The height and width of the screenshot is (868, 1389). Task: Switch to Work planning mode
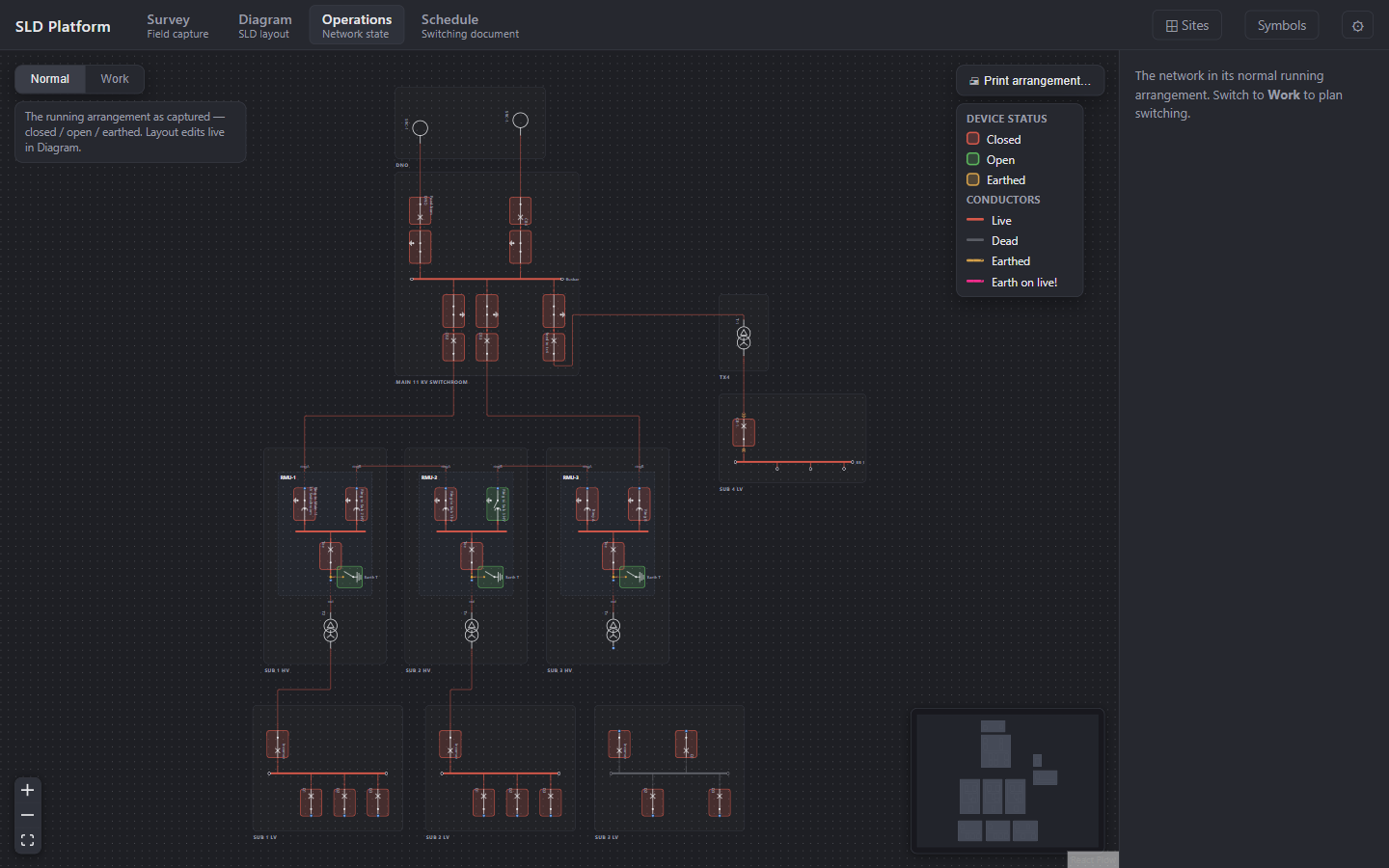point(115,79)
